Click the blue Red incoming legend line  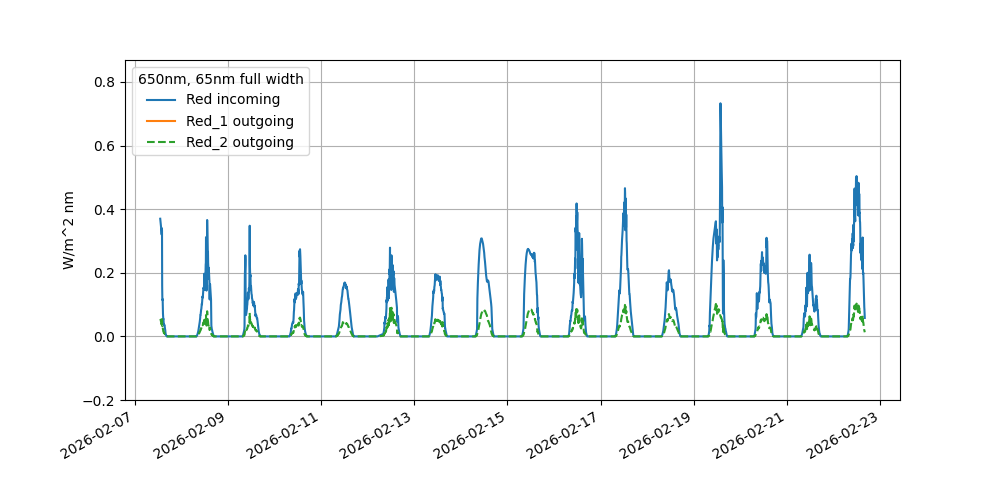[x=161, y=100]
